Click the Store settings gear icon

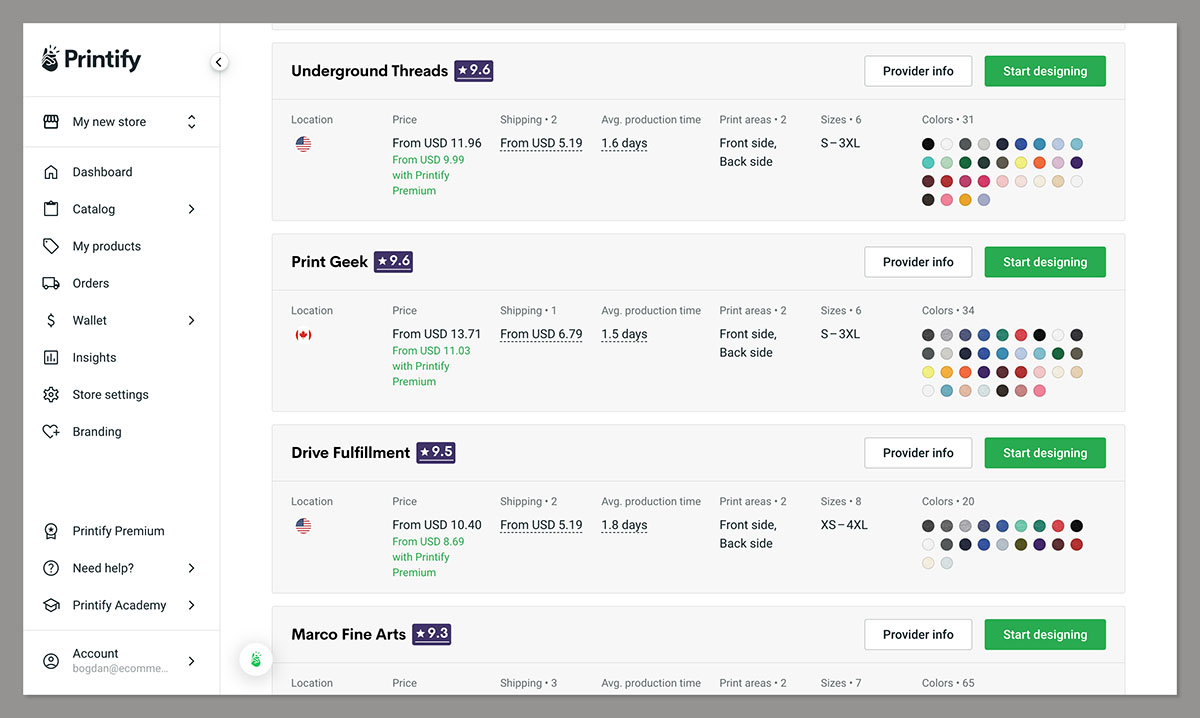[x=51, y=394]
